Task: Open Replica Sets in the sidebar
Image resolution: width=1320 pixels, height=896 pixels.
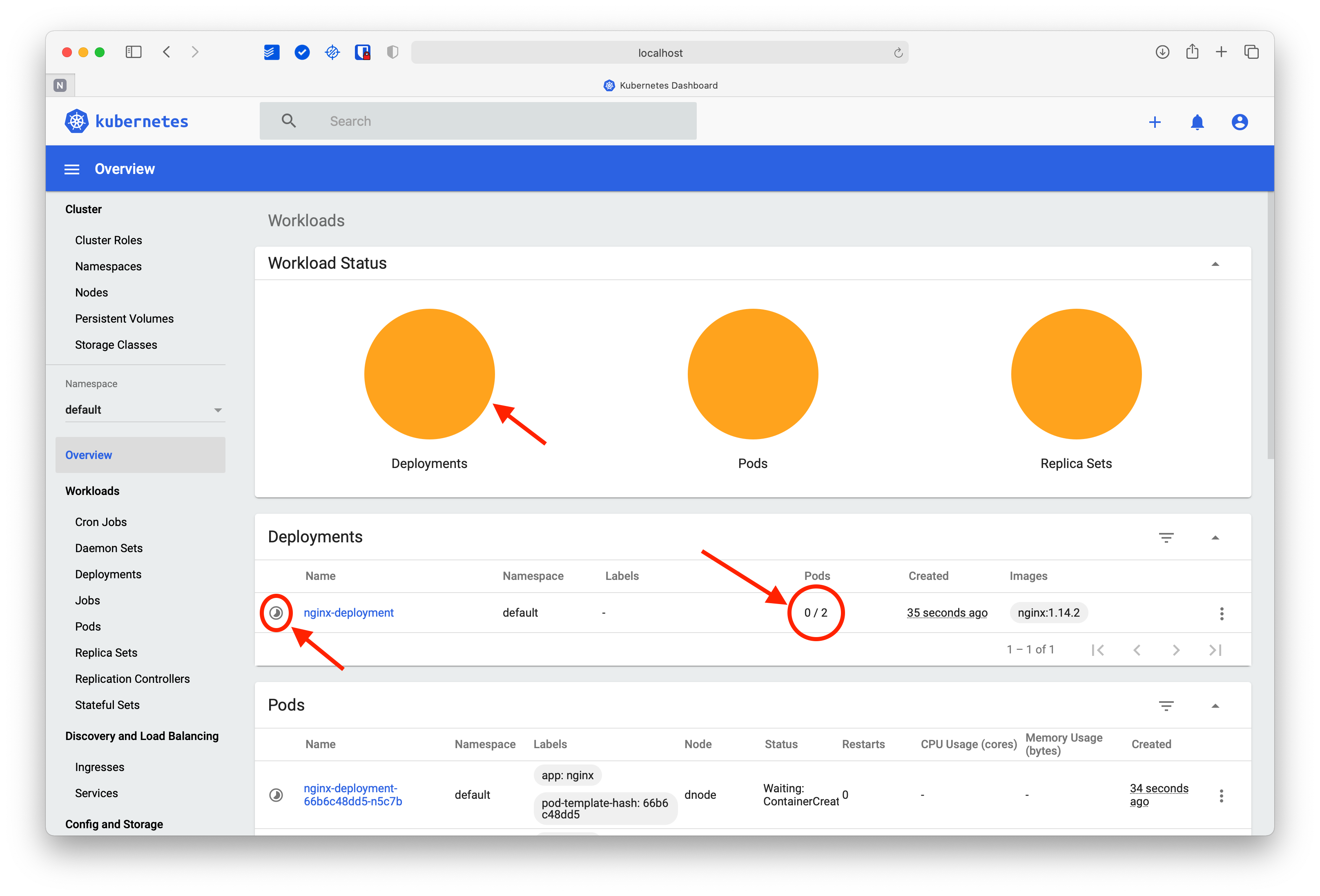Action: coord(106,653)
